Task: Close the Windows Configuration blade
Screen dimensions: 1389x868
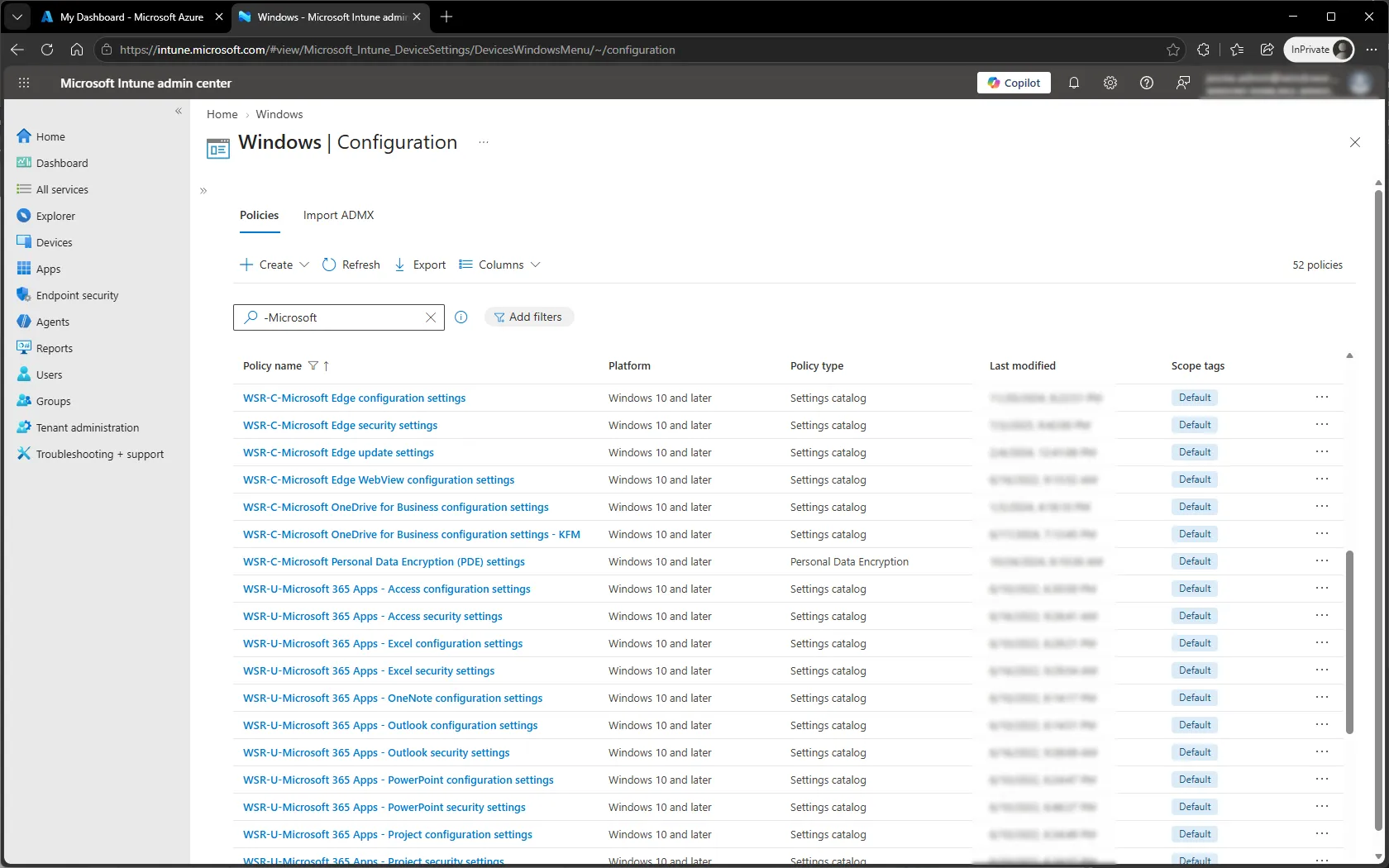Action: [1355, 142]
